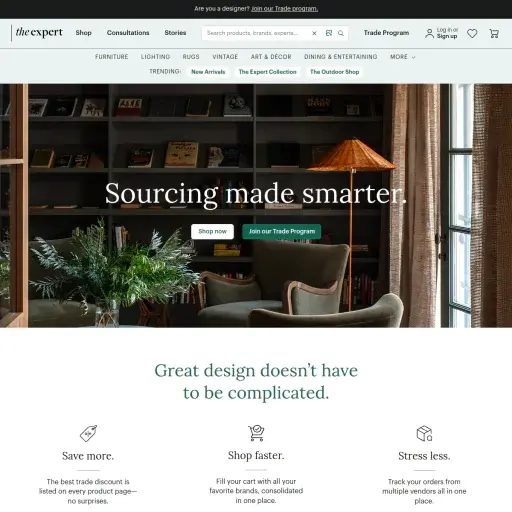
Task: Open the Shop menu
Action: (x=83, y=33)
